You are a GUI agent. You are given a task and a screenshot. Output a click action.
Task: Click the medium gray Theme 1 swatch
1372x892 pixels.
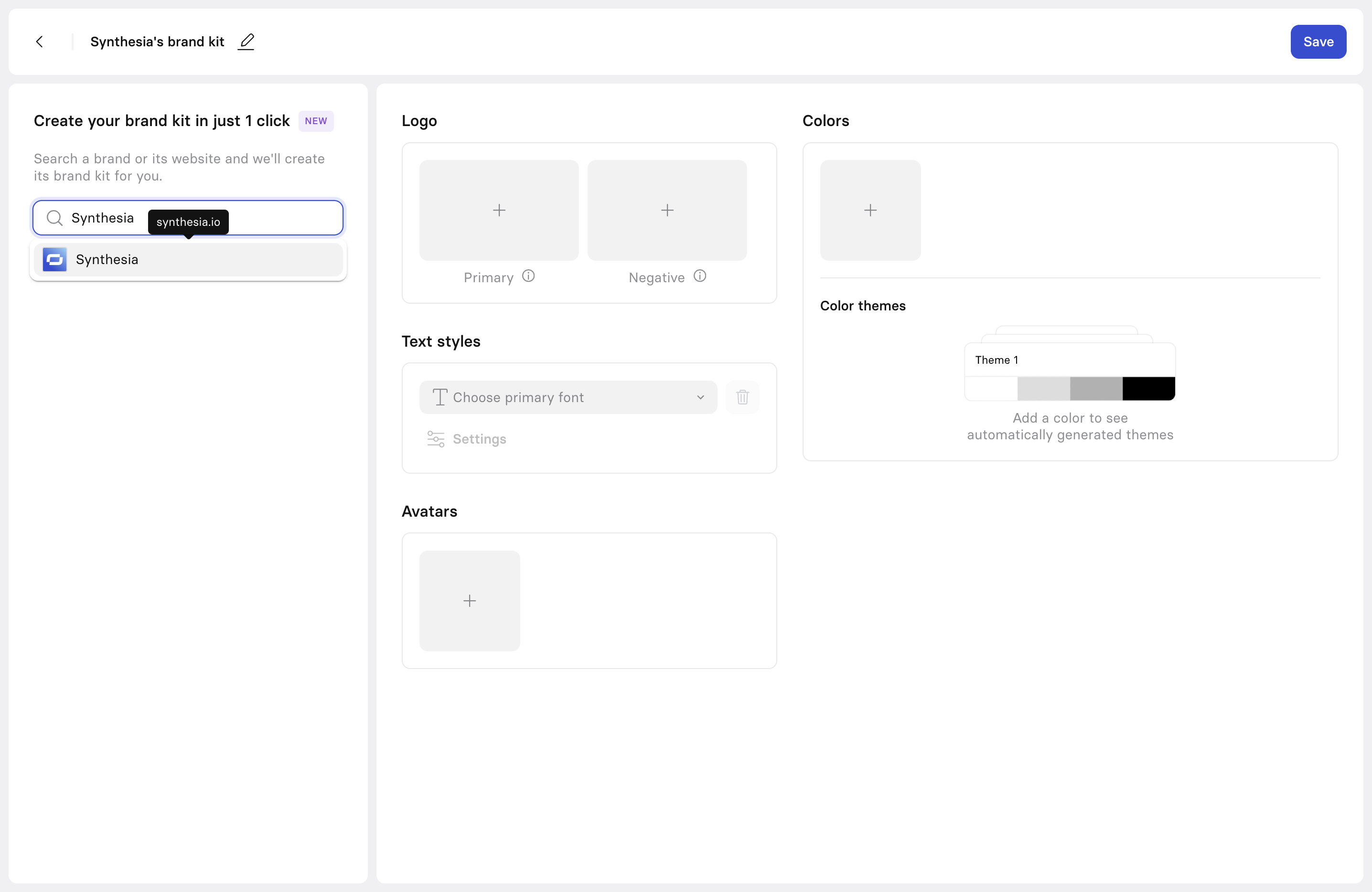pyautogui.click(x=1096, y=388)
